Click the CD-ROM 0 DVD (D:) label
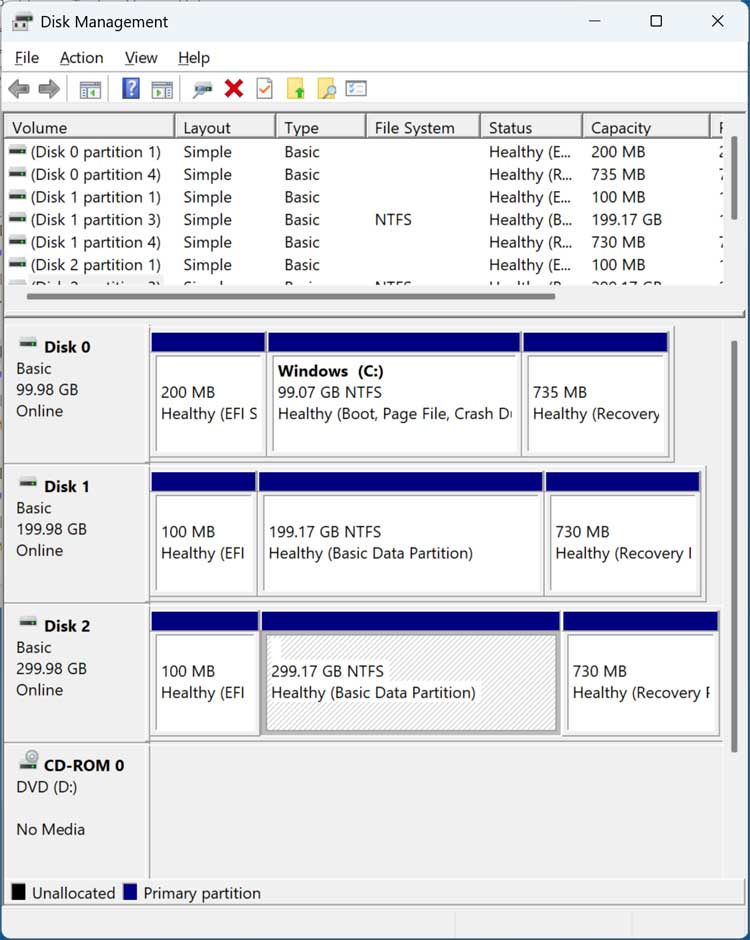750x940 pixels. 76,812
